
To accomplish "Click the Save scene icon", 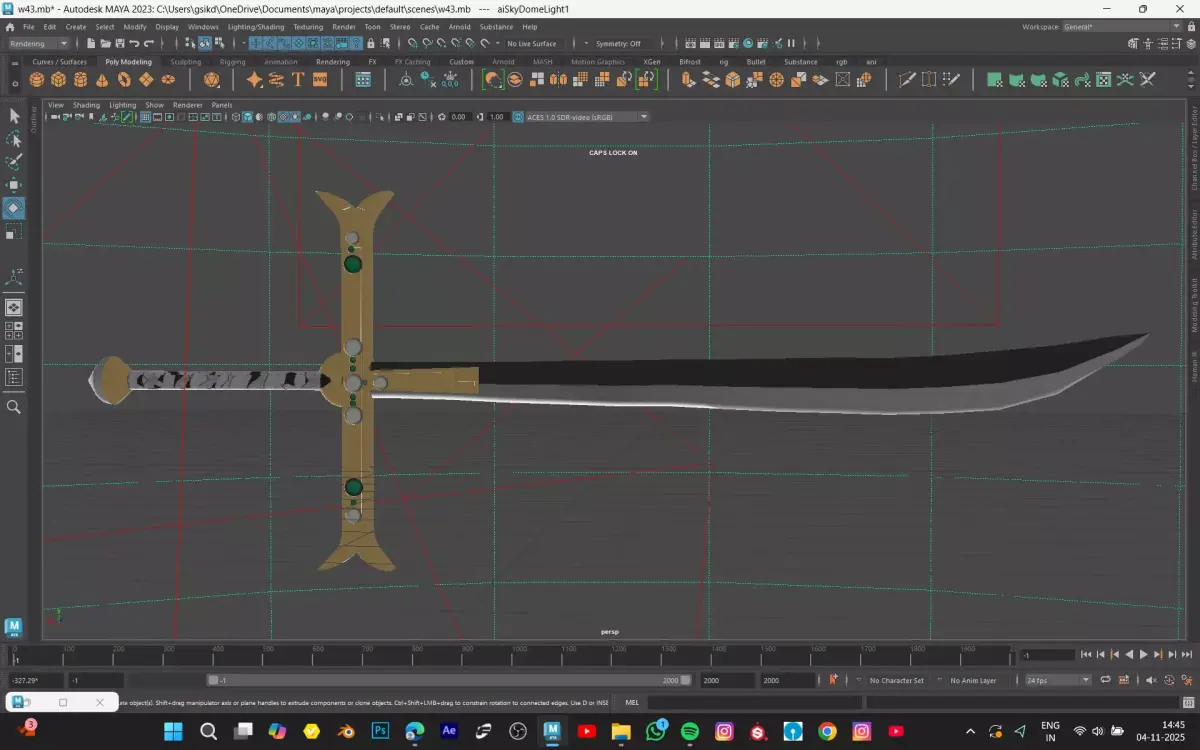I will coord(120,44).
